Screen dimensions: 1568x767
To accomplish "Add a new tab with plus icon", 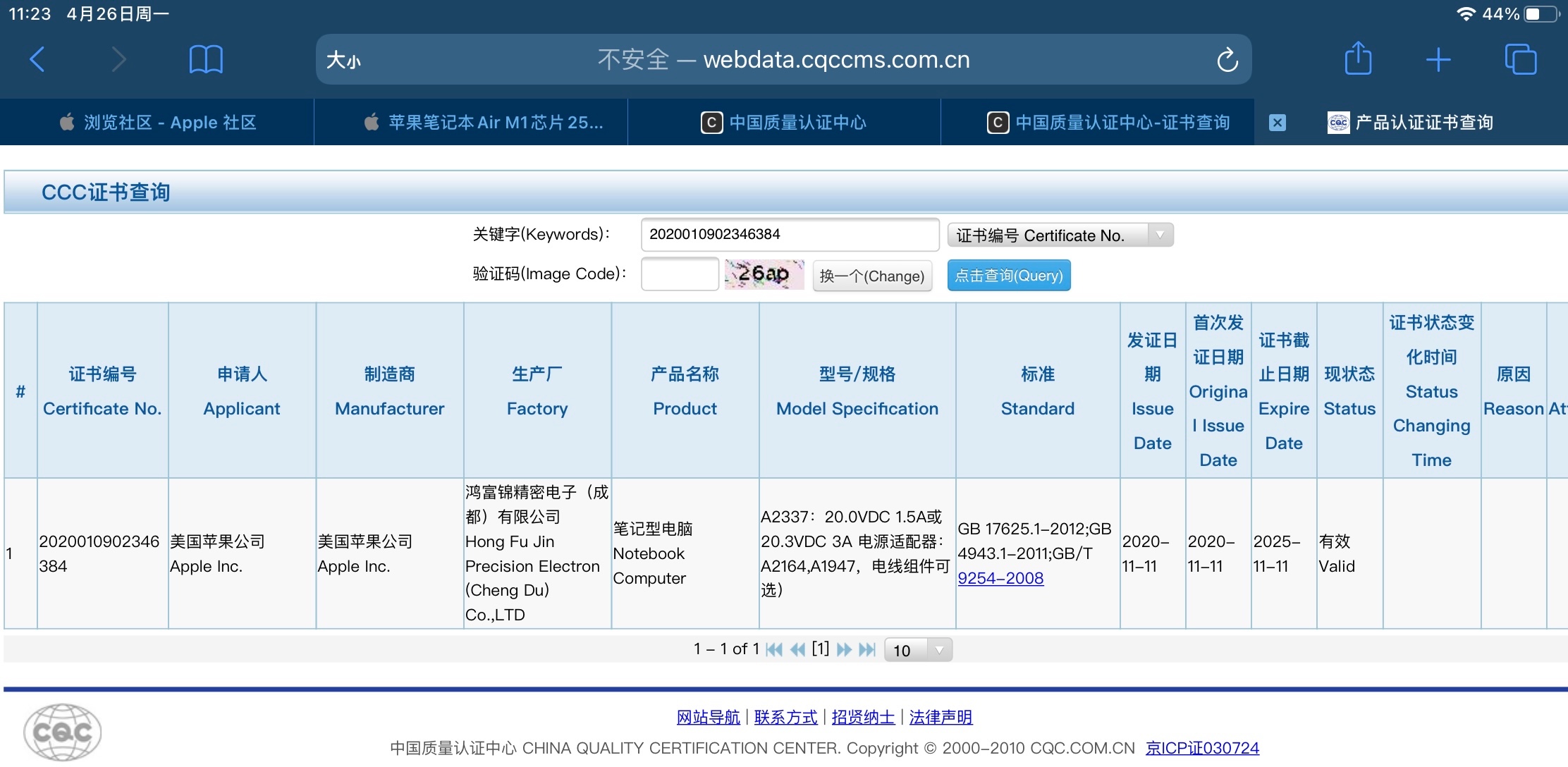I will (1438, 60).
